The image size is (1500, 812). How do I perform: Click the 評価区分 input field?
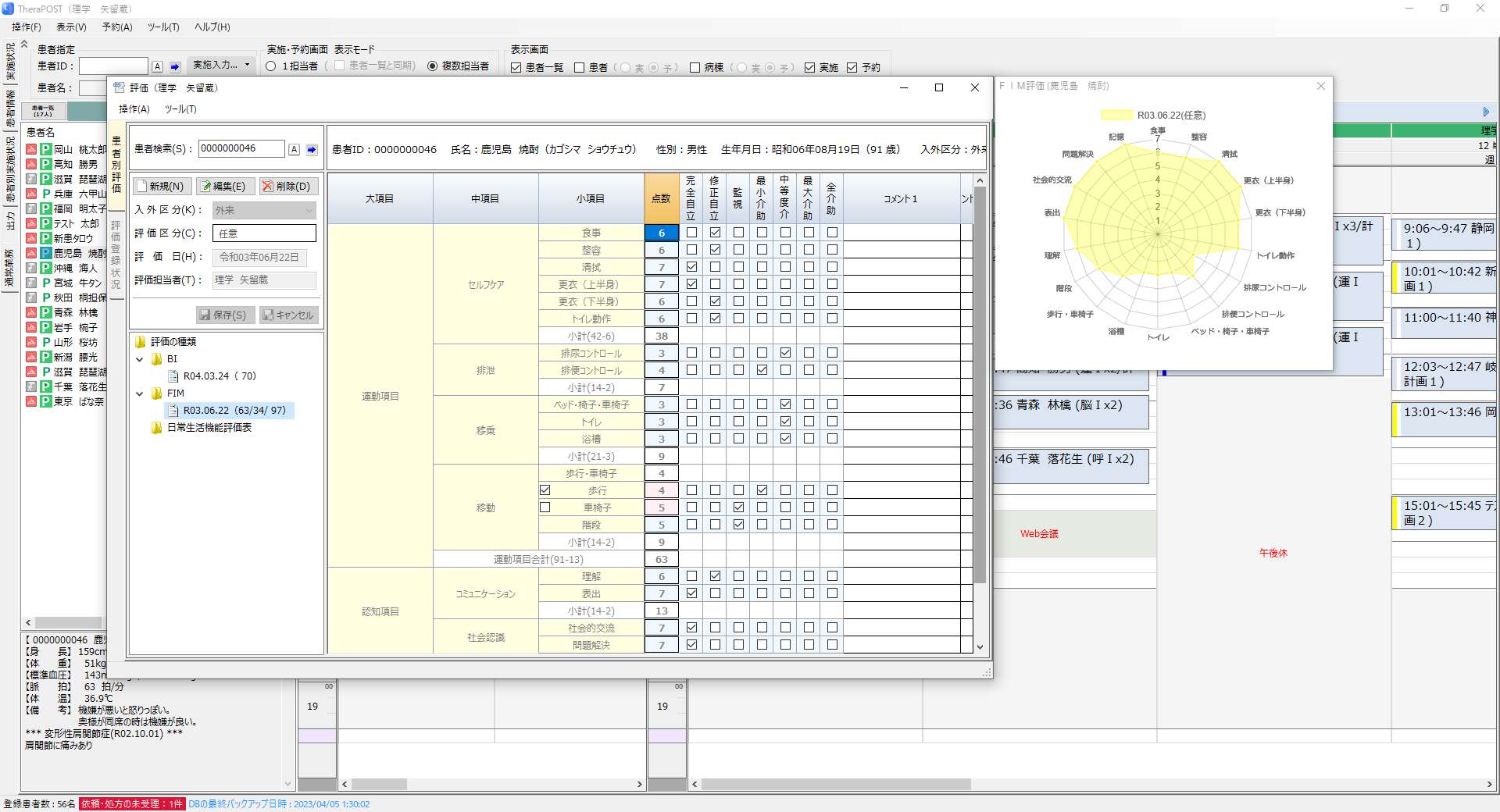pos(264,233)
